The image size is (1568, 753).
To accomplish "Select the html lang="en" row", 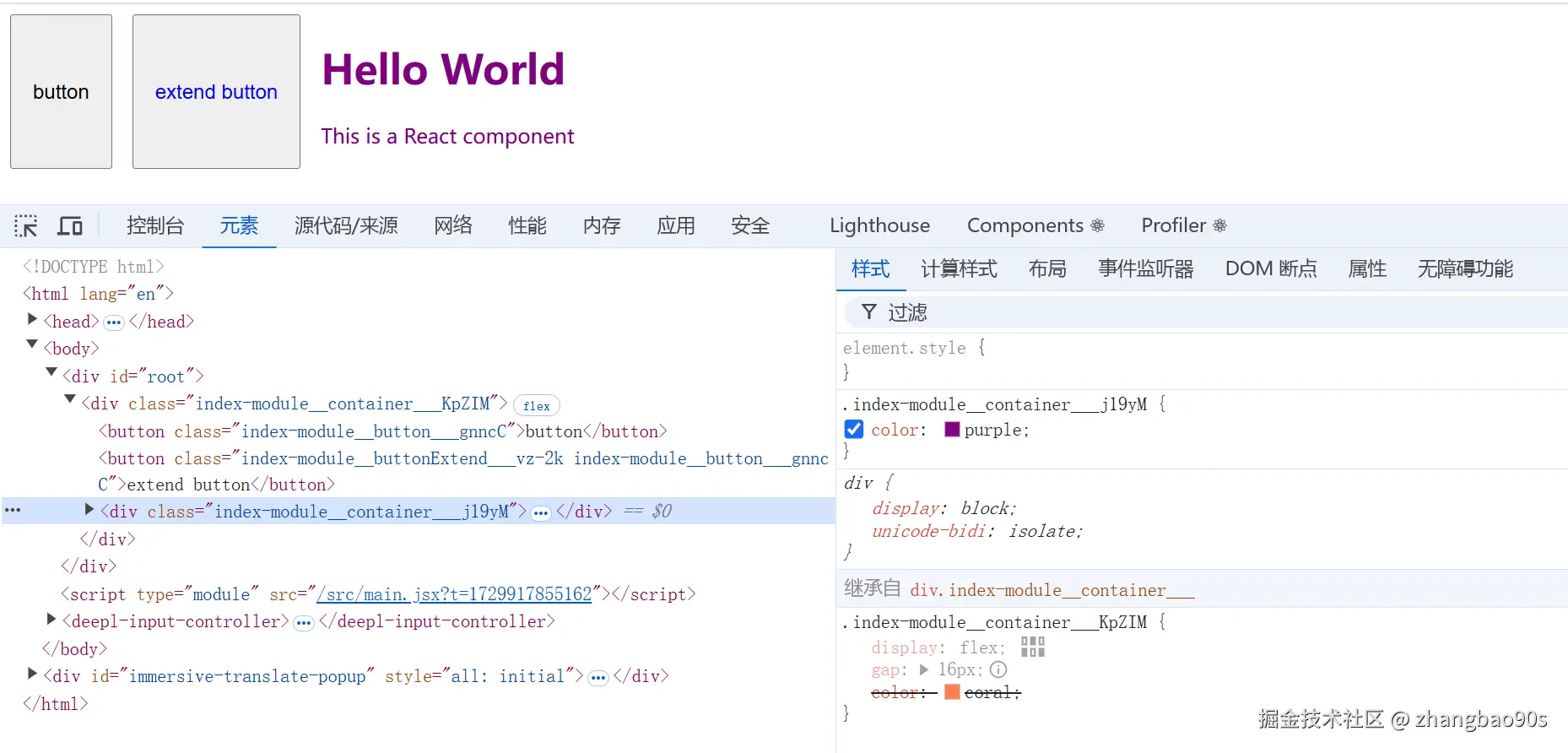I will (x=419, y=294).
